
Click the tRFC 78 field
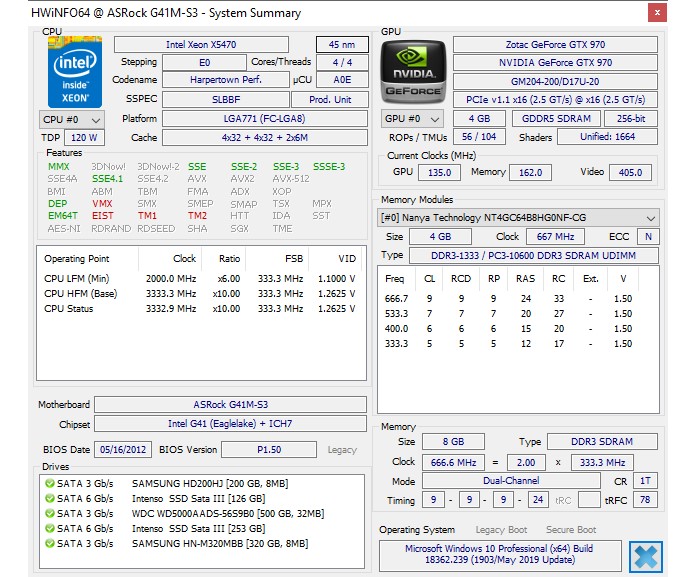[x=645, y=500]
